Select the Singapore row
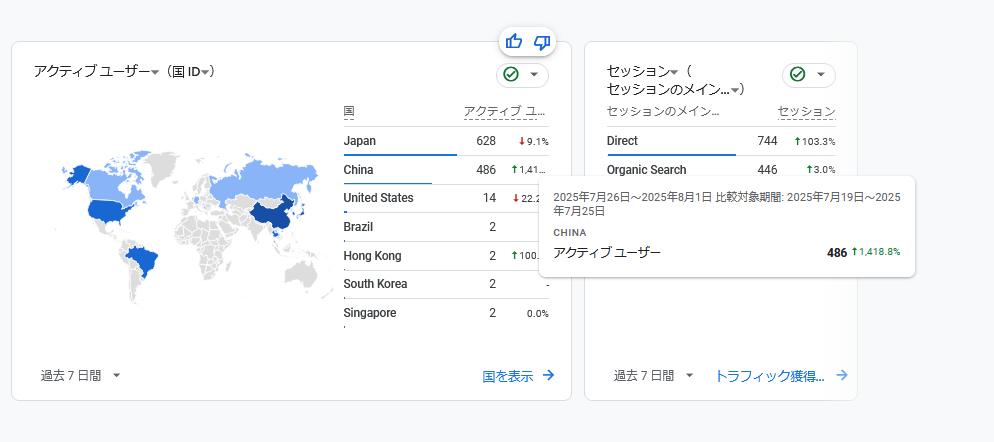 point(446,313)
